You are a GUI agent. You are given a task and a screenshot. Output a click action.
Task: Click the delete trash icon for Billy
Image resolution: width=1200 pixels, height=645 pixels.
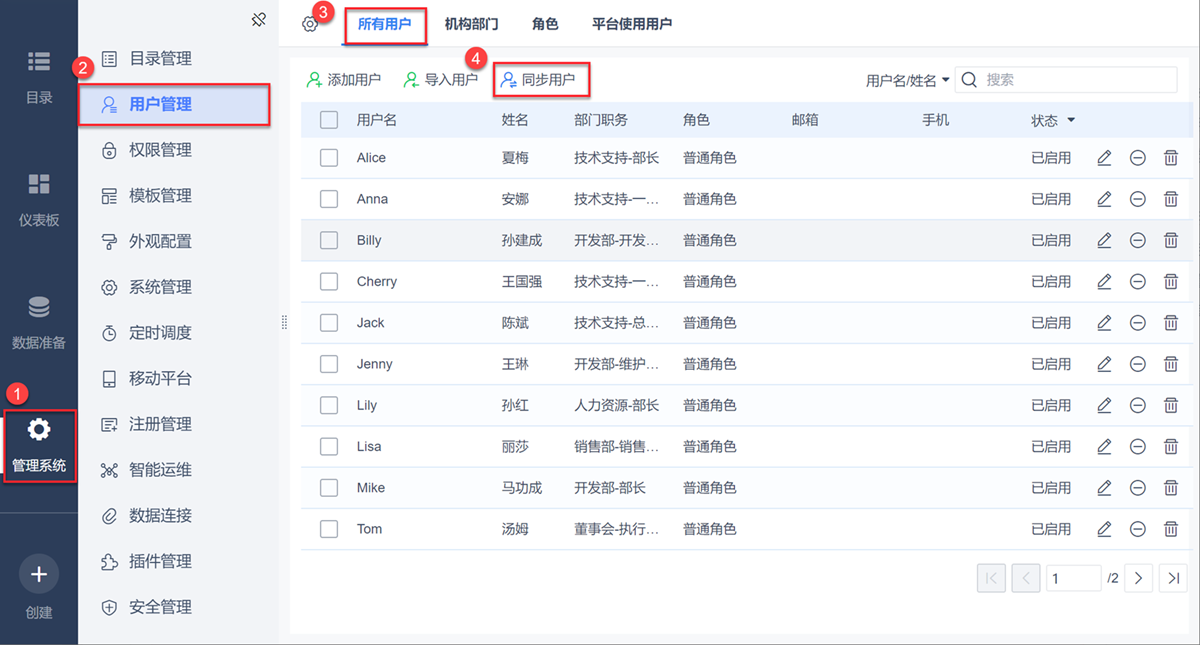(x=1171, y=240)
